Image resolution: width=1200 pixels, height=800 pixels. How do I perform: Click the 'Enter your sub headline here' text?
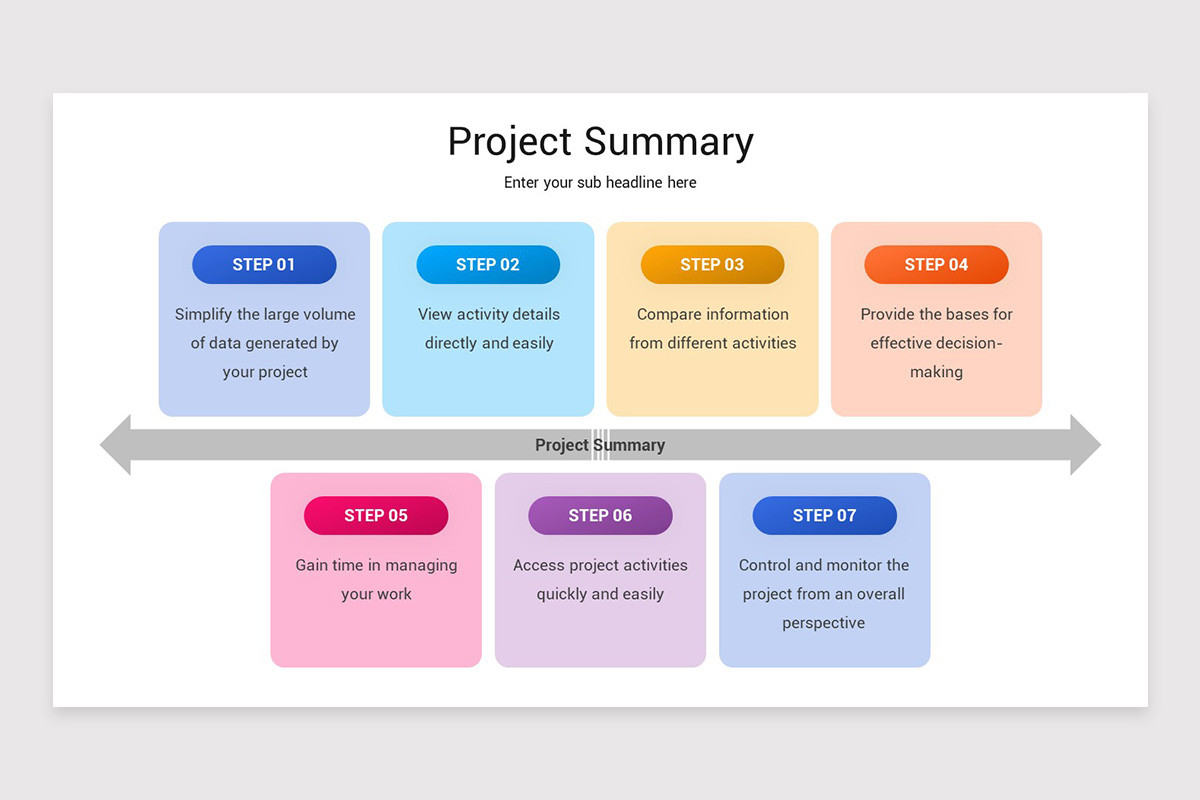(600, 183)
